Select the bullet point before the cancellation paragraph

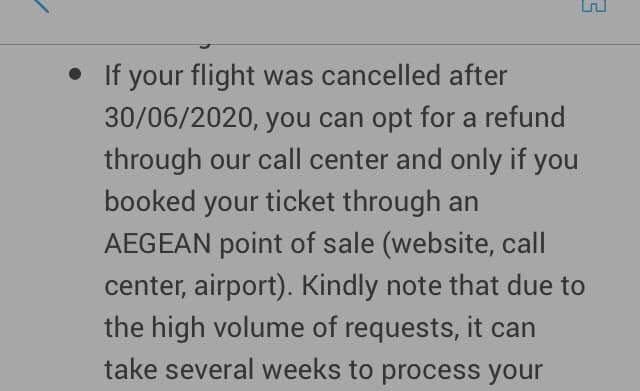(x=75, y=74)
